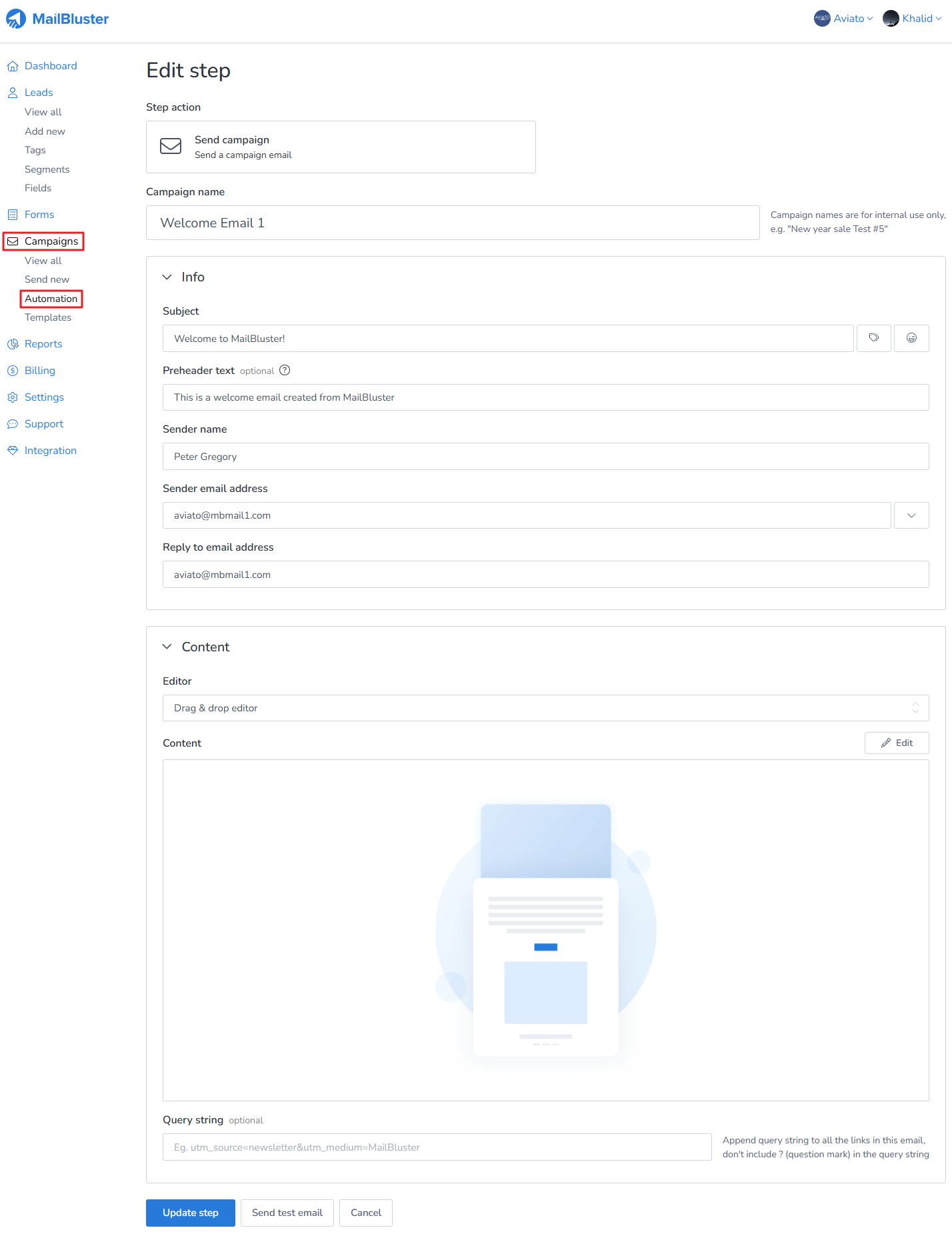Click the Integration diamond icon
This screenshot has width=952, height=1238.
click(x=13, y=451)
